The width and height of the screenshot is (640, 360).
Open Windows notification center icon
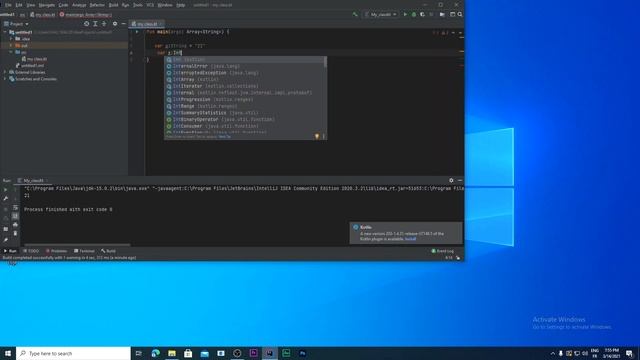pos(629,353)
